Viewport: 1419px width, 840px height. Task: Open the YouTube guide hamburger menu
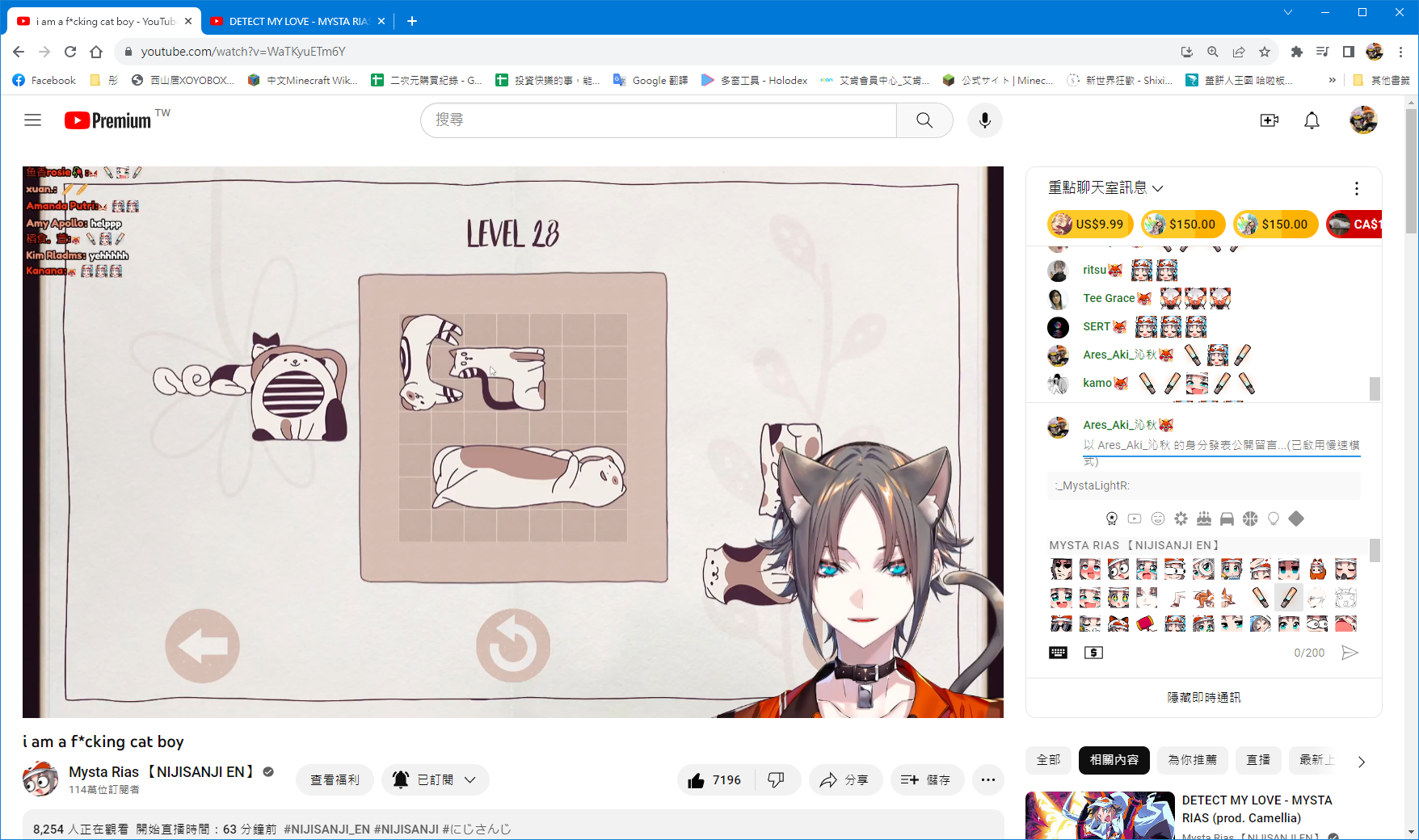tap(32, 120)
